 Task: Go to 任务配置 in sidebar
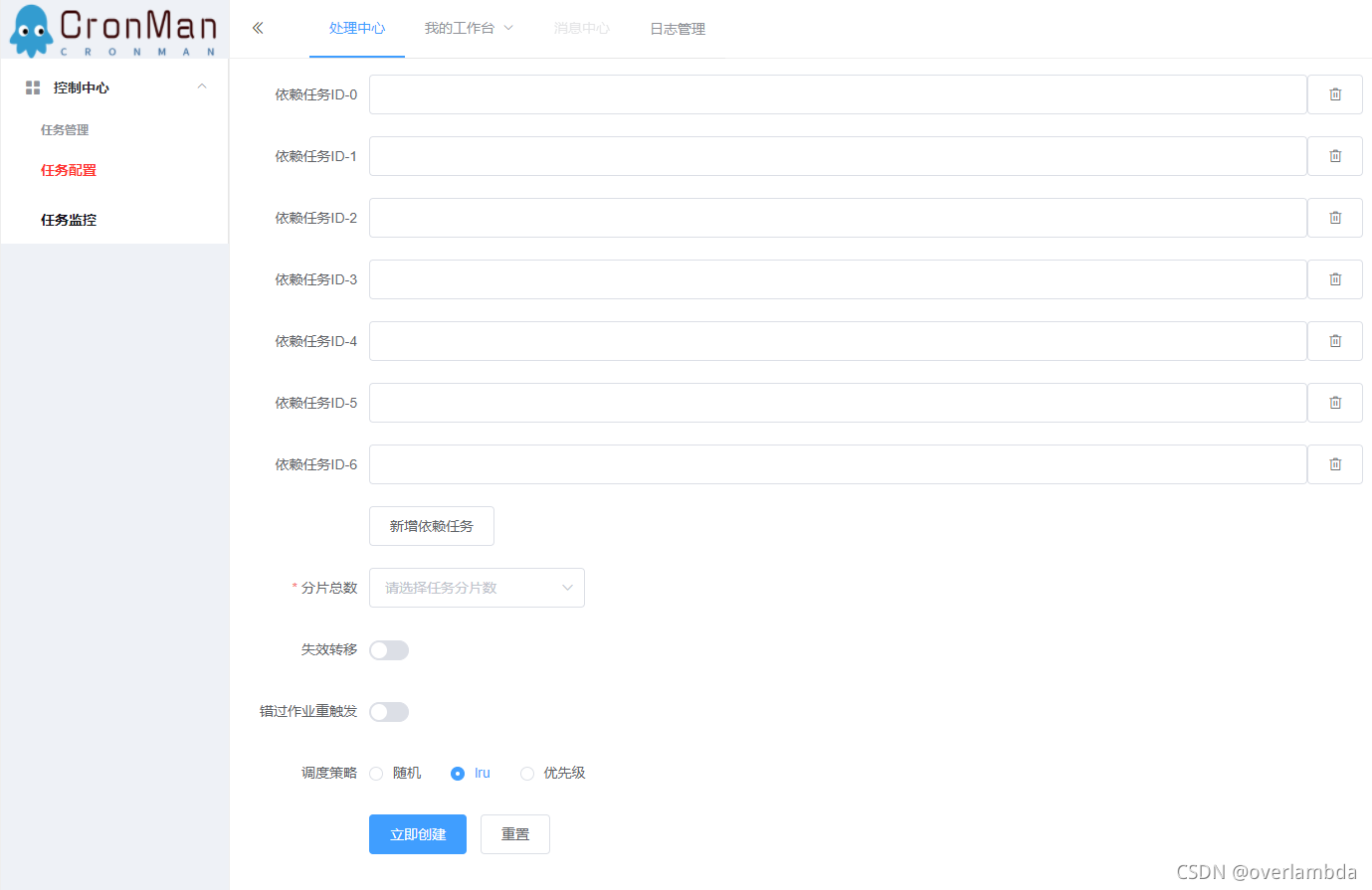click(69, 170)
